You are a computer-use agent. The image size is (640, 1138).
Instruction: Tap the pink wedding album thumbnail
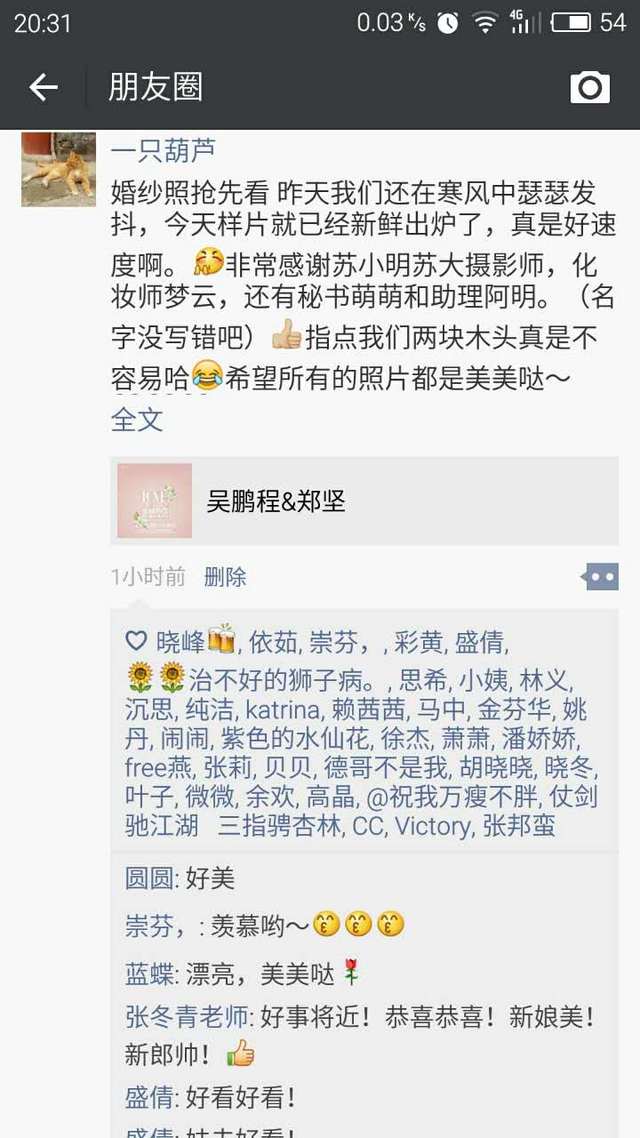point(155,501)
